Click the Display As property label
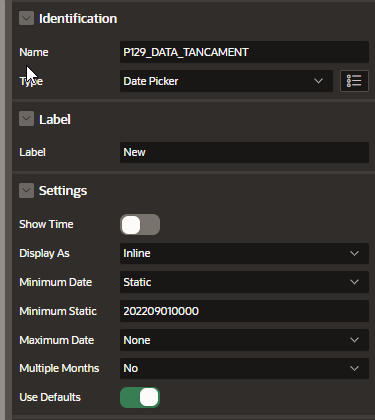 [x=44, y=253]
